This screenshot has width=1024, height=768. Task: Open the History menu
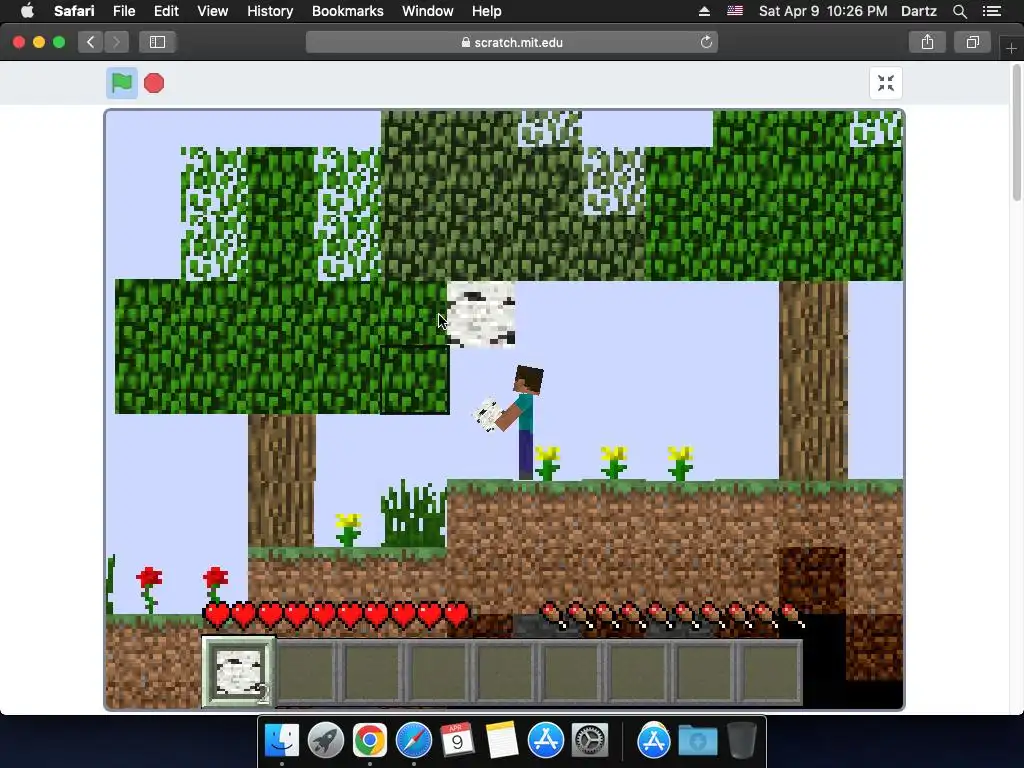[270, 11]
